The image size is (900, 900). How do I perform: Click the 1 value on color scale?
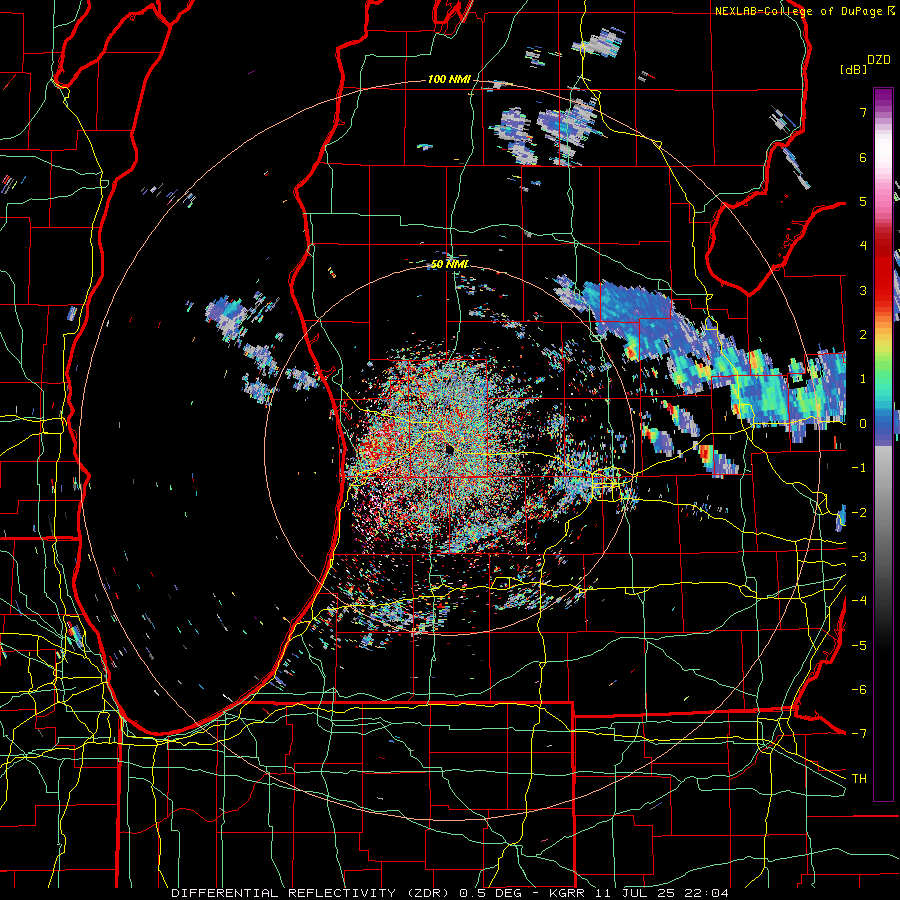click(x=863, y=379)
